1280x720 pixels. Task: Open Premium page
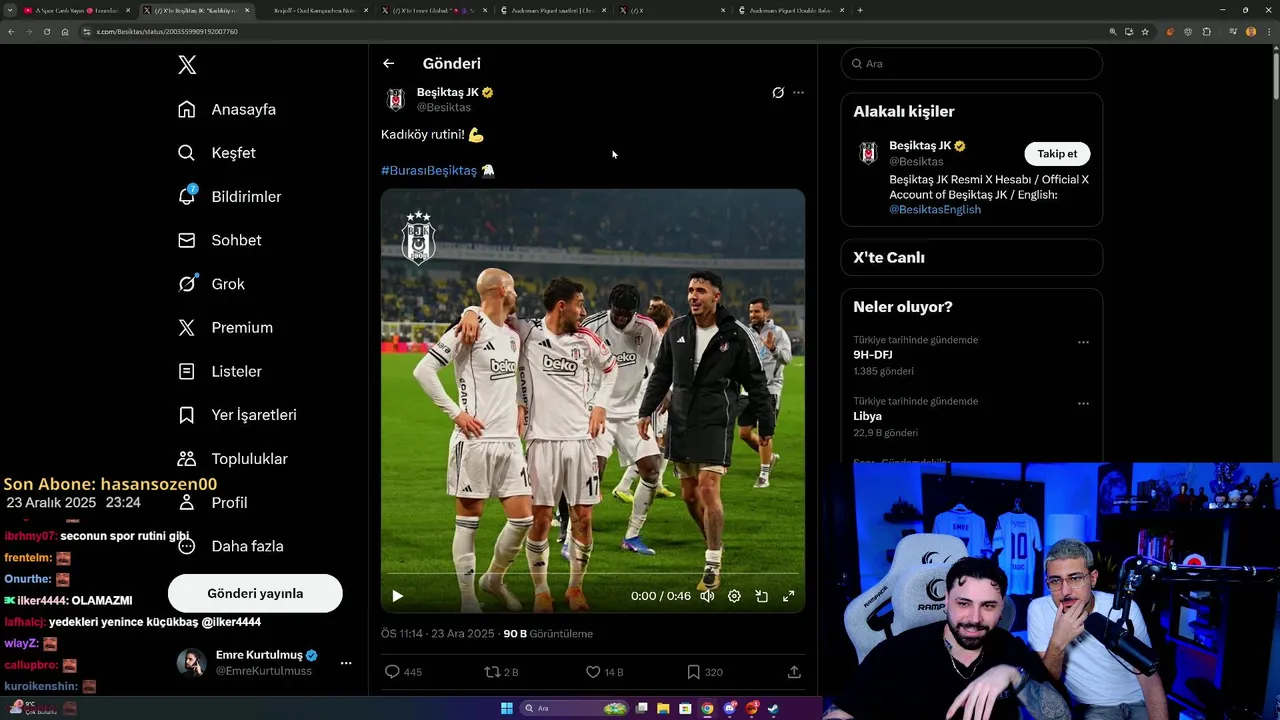224,328
